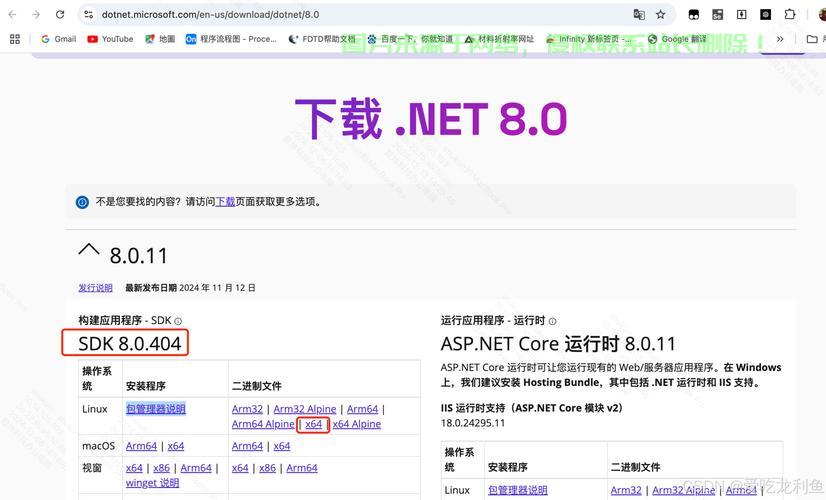Open the Tampermonkey extension icon
Screen dimensions: 826x500
tap(694, 15)
